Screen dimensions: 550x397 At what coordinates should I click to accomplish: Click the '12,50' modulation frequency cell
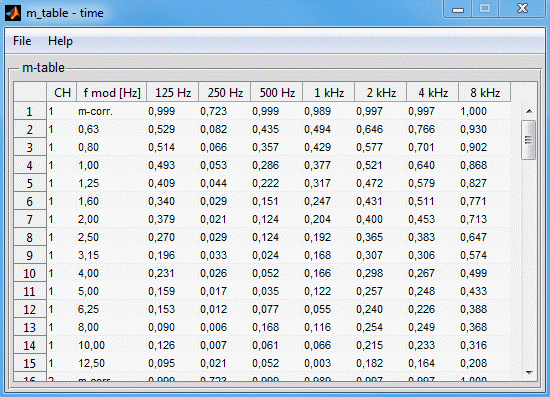click(x=112, y=363)
